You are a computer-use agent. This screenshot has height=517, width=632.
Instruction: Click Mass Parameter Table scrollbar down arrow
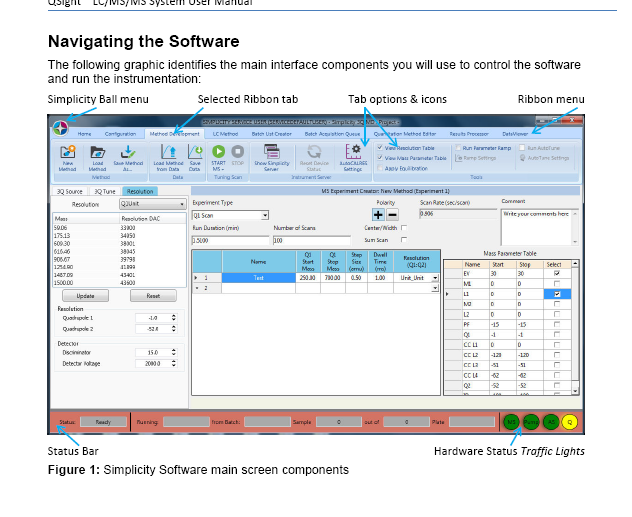(x=575, y=391)
